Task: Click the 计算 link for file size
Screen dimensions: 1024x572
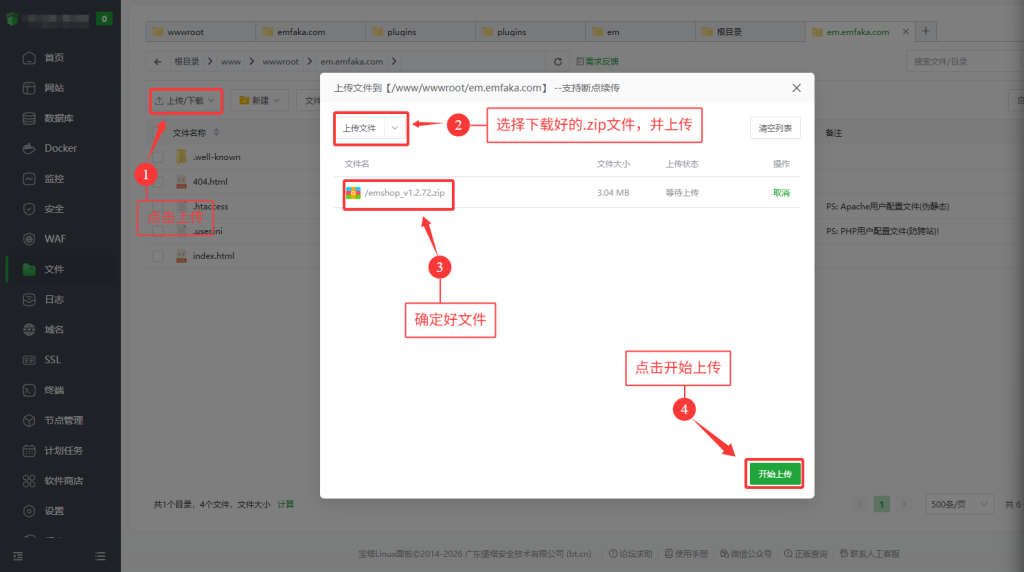Action: click(285, 504)
